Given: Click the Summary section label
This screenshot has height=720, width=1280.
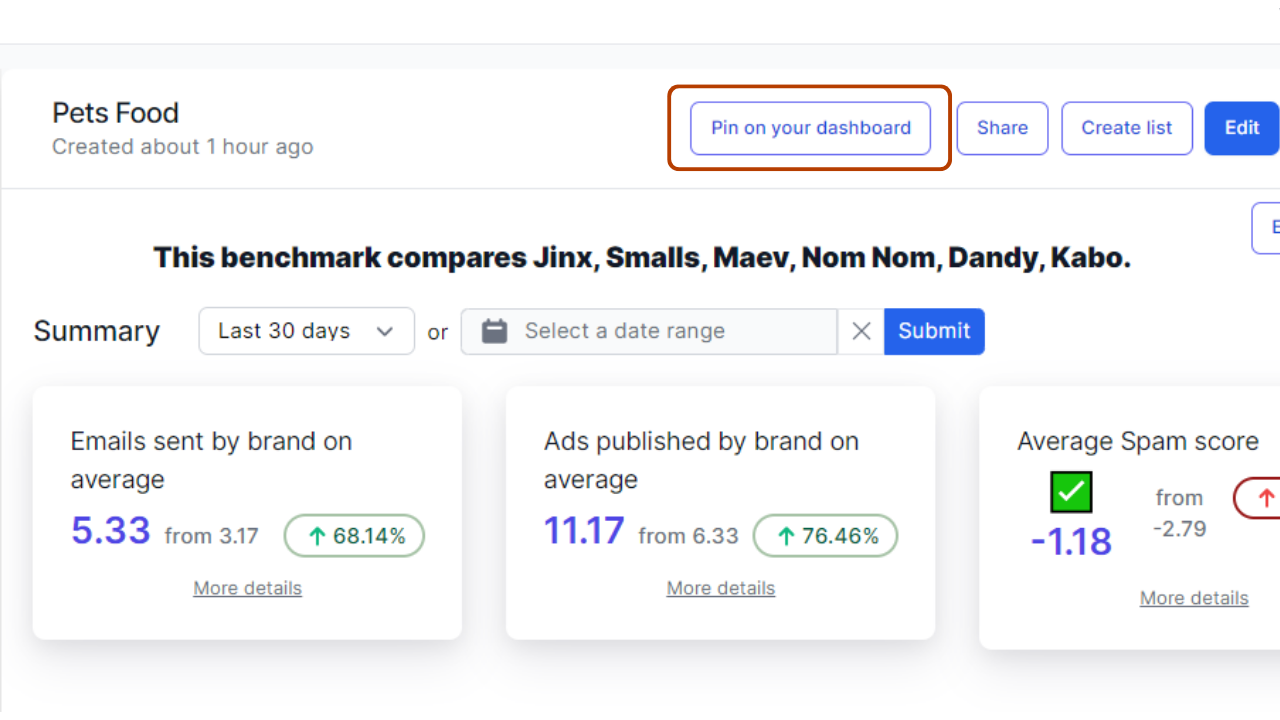Looking at the screenshot, I should [97, 331].
